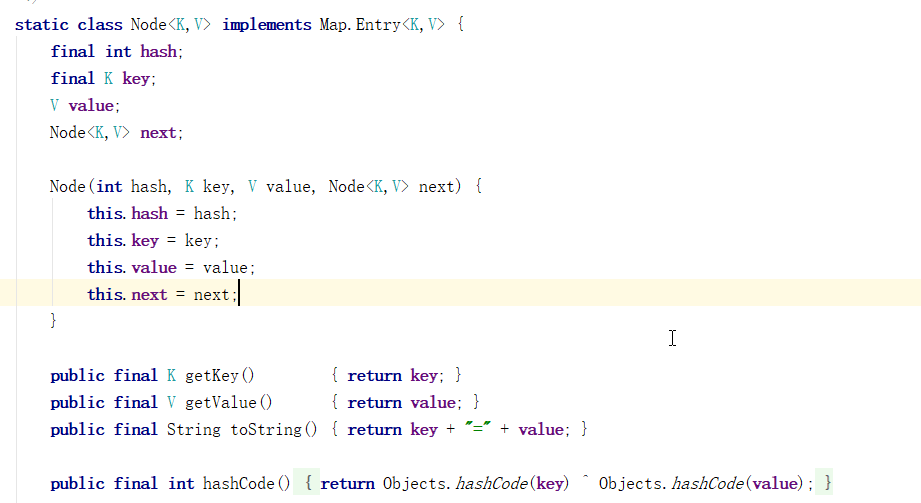Click the 'getKey()' method name
Image resolution: width=921 pixels, height=503 pixels.
[220, 376]
